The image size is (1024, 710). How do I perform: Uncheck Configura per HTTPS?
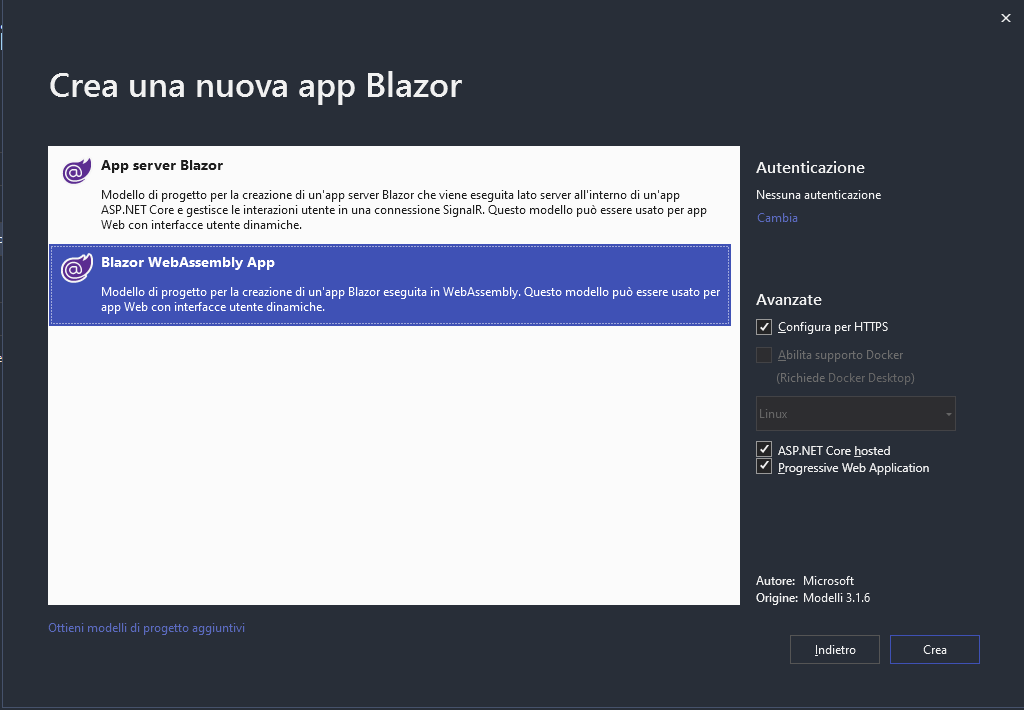(764, 326)
